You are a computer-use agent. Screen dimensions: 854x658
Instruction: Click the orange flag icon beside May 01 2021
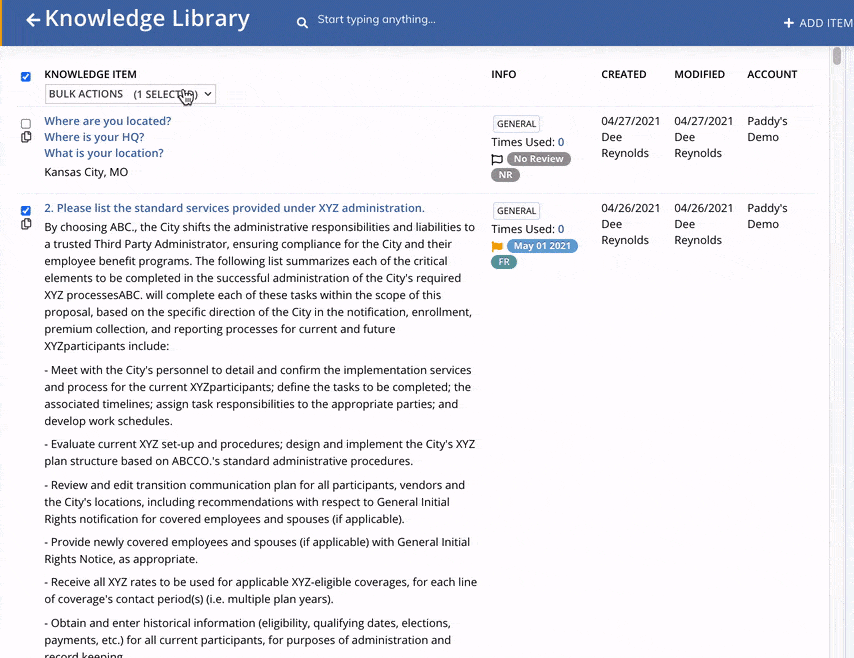pos(497,246)
